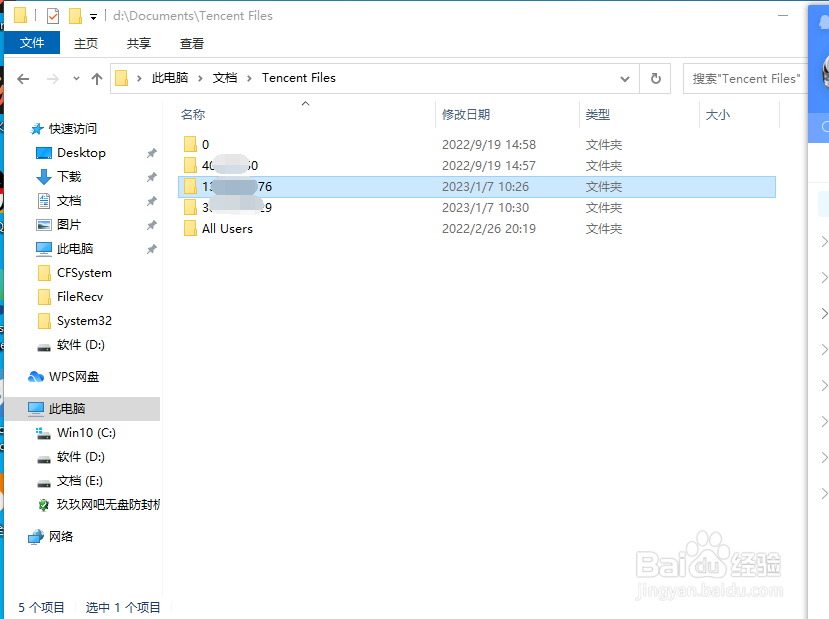
Task: Open the 文件 ribbon tab
Action: click(x=32, y=43)
